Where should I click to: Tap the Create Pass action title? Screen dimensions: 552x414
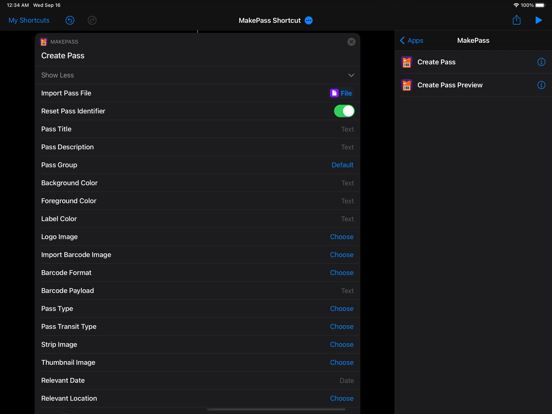[x=63, y=56]
